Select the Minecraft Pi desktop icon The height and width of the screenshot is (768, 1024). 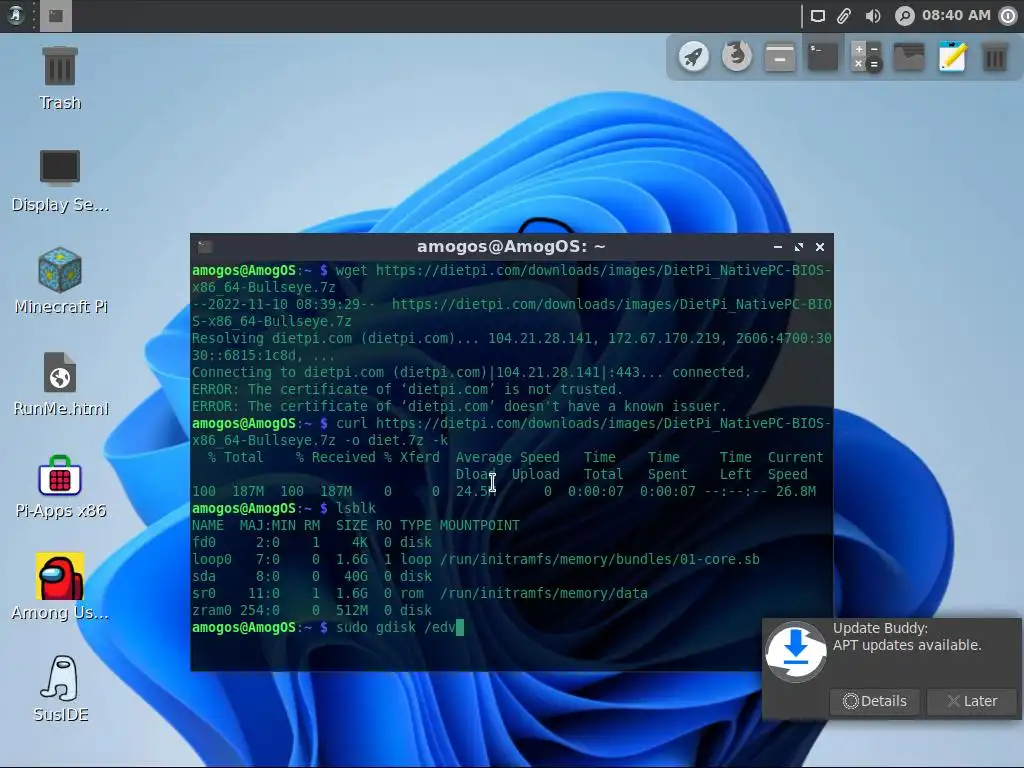(60, 281)
